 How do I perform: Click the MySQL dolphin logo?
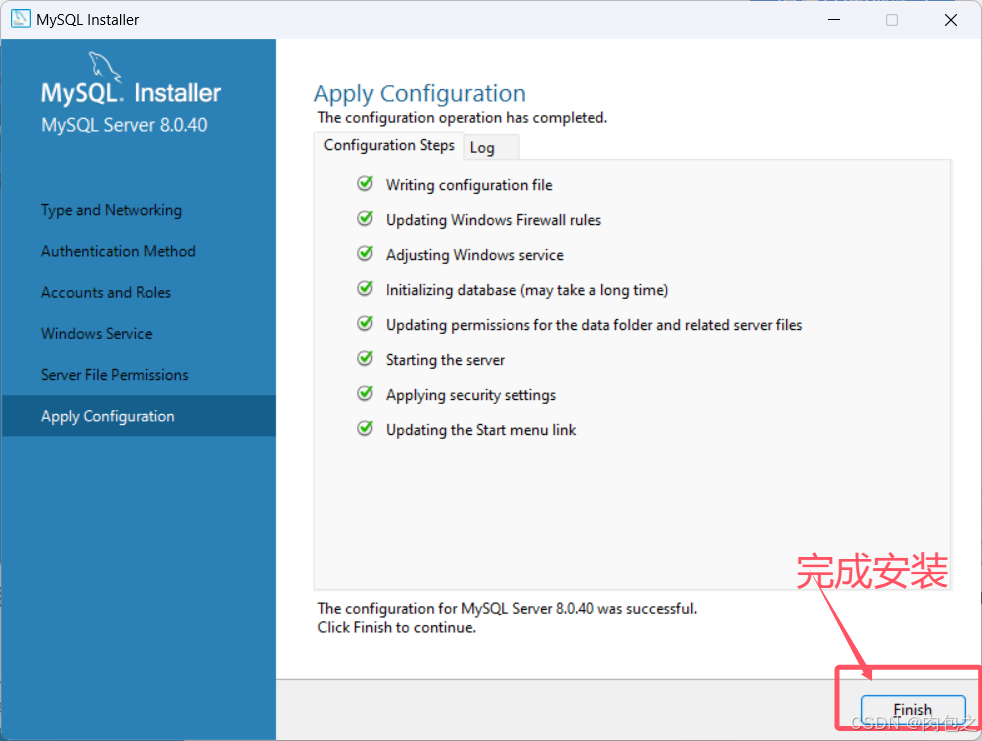pyautogui.click(x=104, y=66)
